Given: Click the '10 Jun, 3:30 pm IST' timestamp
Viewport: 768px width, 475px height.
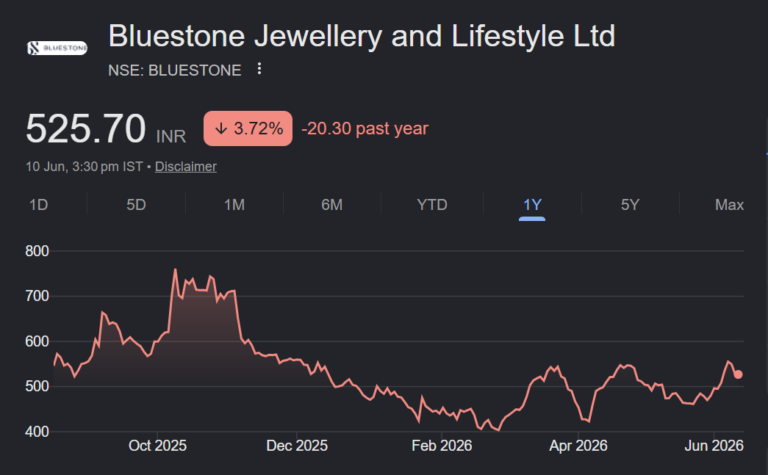Looking at the screenshot, I should 84,166.
